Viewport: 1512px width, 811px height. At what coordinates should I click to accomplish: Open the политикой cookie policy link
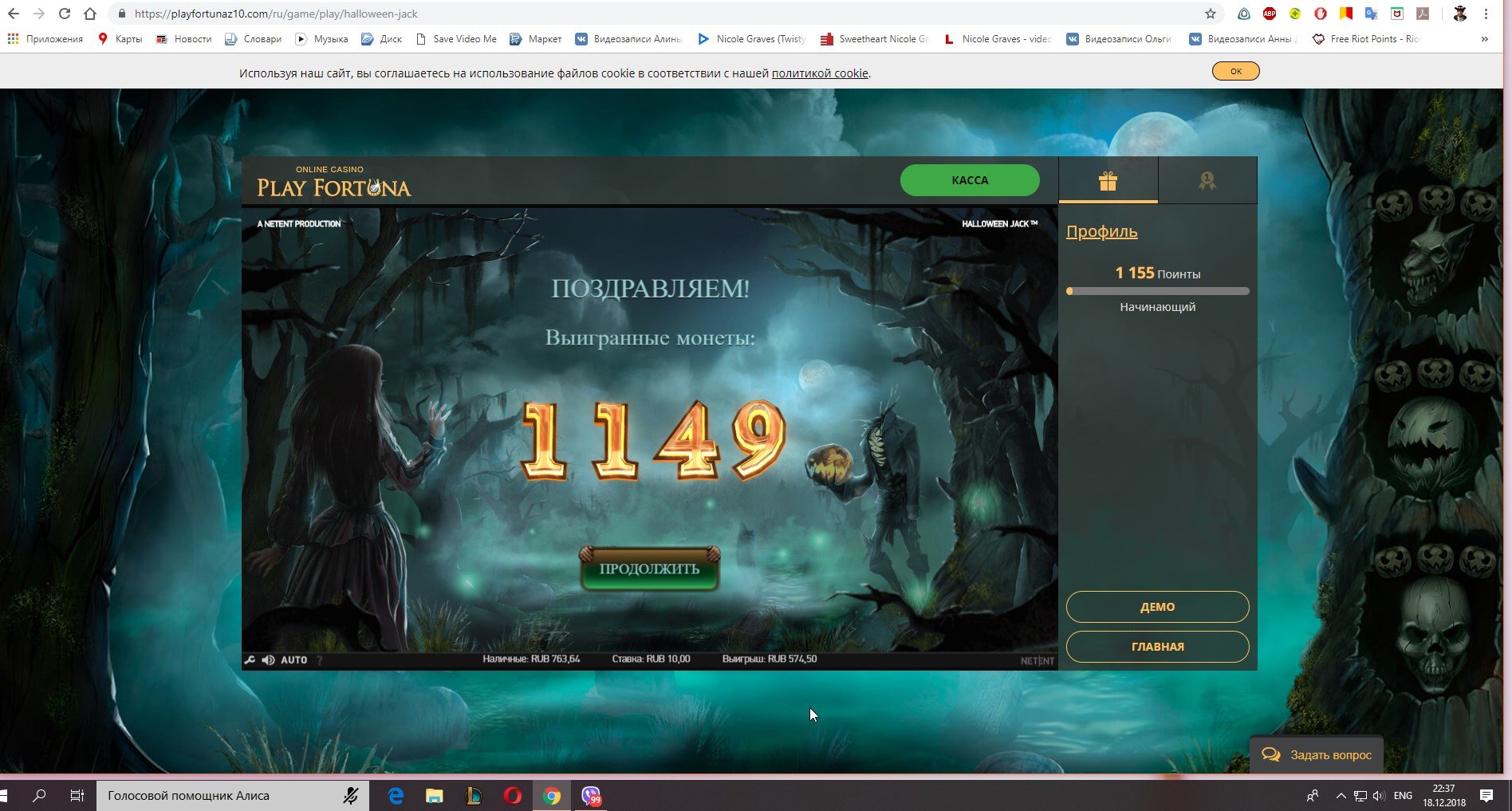tap(820, 73)
